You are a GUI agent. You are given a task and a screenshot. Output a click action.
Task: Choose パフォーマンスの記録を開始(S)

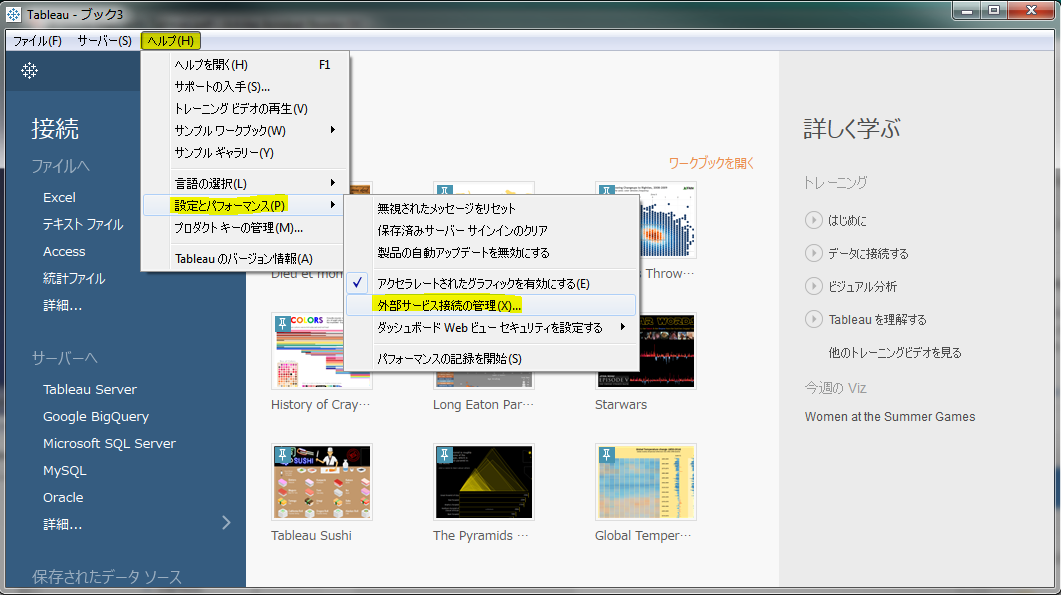[x=491, y=358]
